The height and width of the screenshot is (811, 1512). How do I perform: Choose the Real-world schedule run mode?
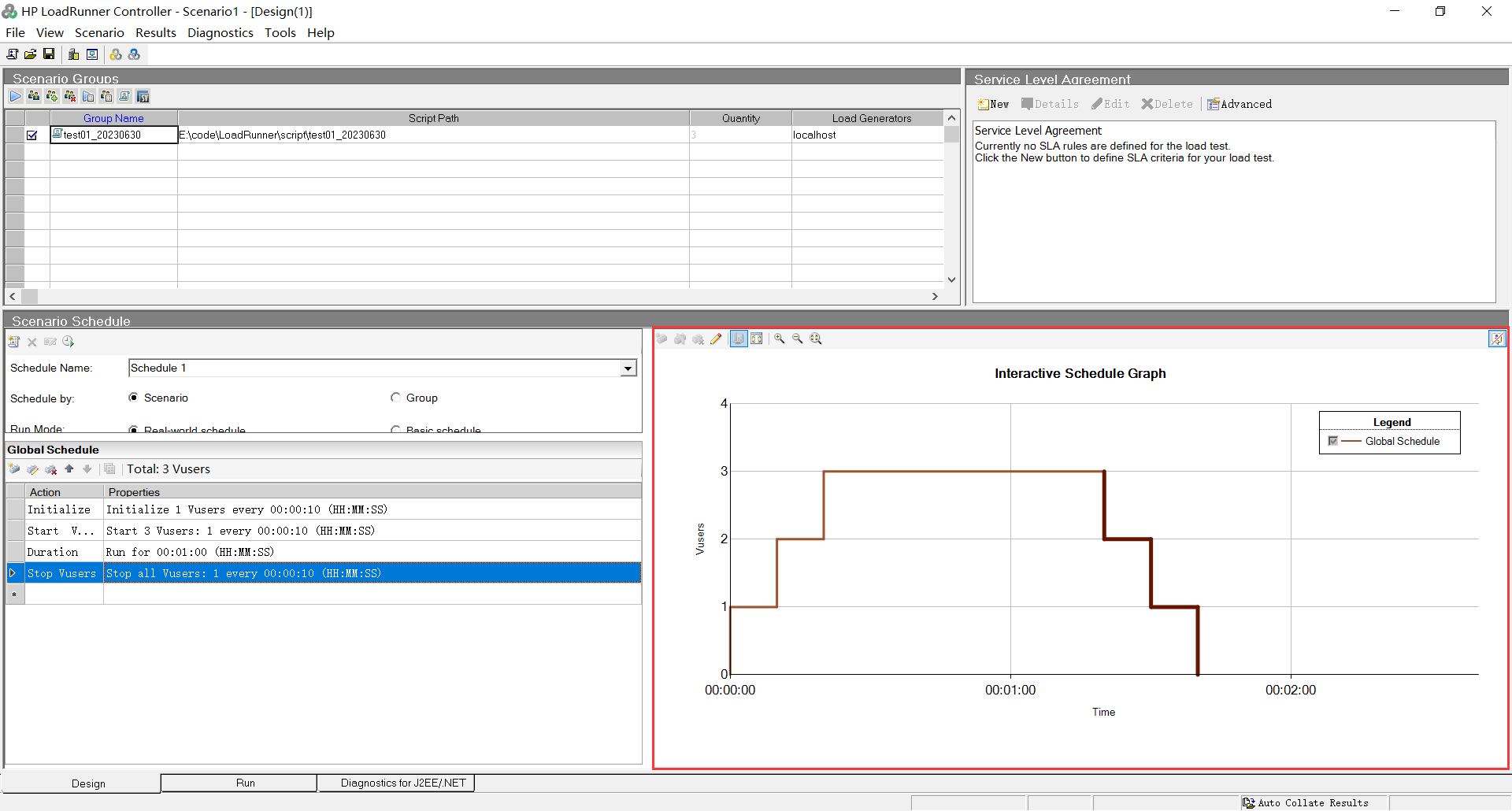[x=133, y=430]
